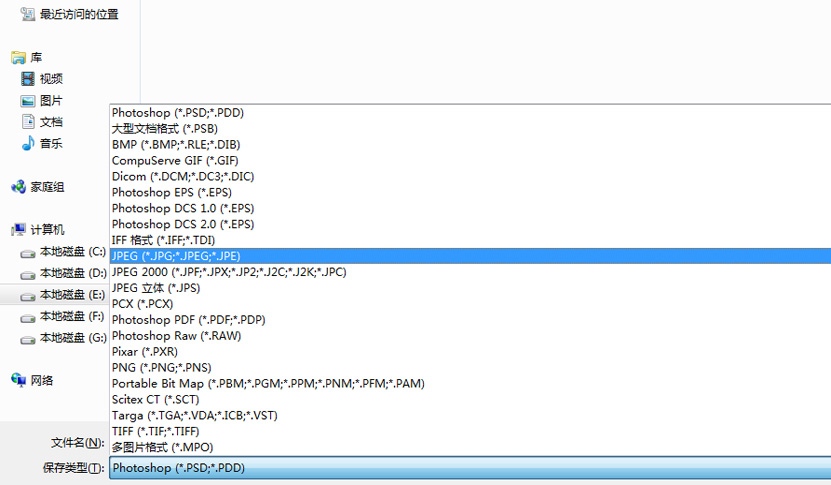
Task: Choose CompuServe GIF (*.GIF) format
Action: 471,161
